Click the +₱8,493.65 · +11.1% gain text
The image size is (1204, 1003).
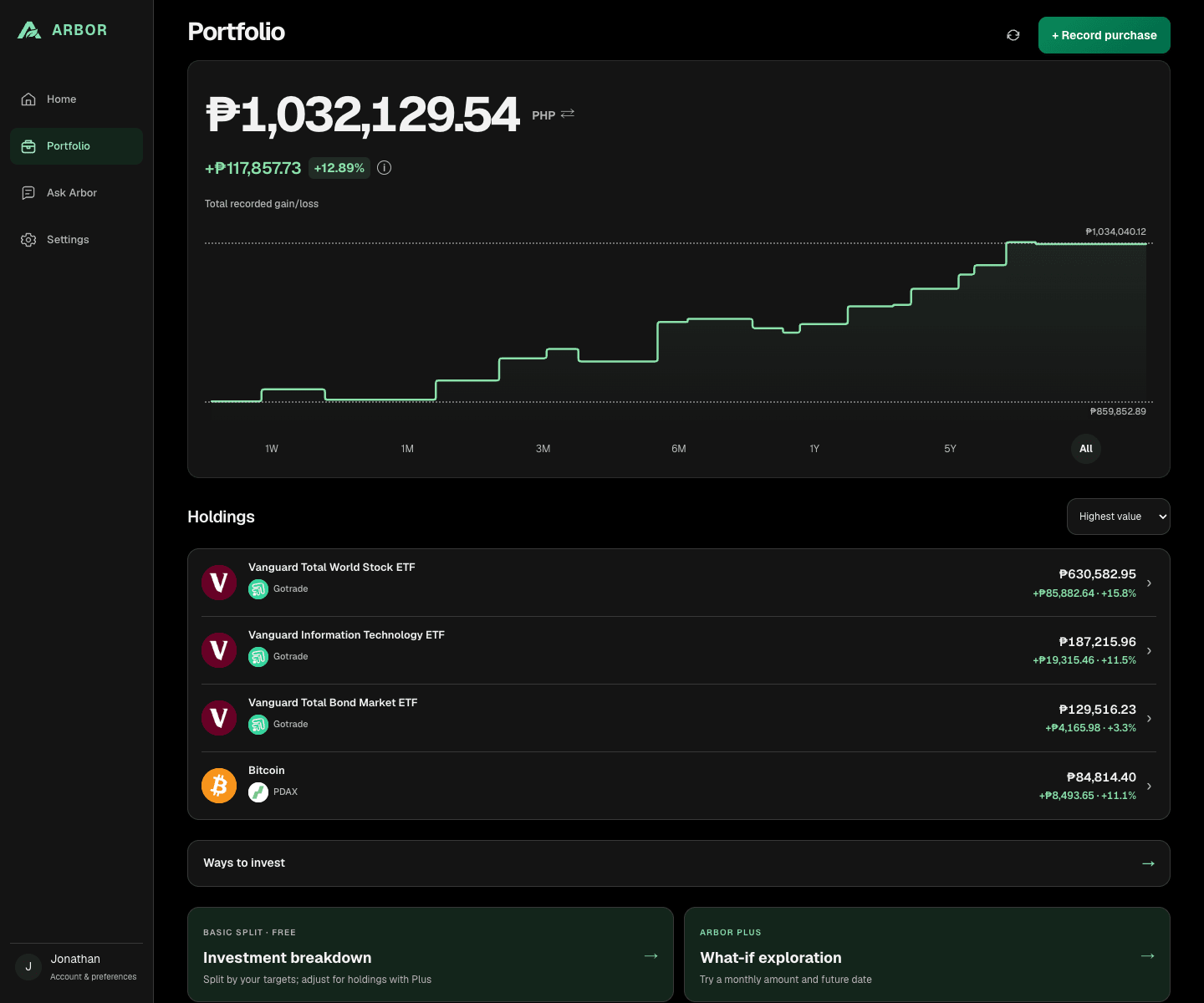pos(1088,796)
